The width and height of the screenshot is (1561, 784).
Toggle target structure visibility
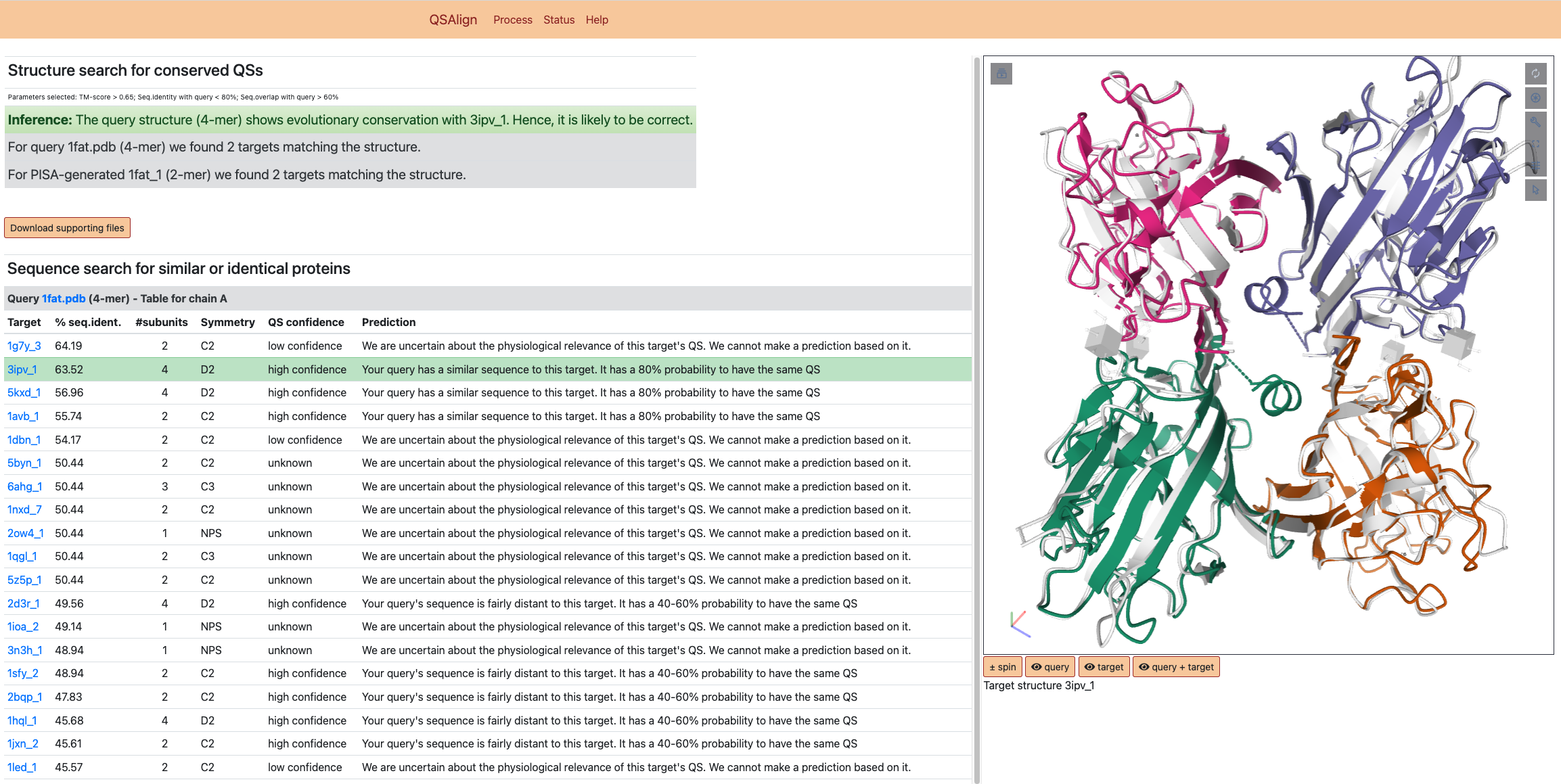[x=1104, y=667]
